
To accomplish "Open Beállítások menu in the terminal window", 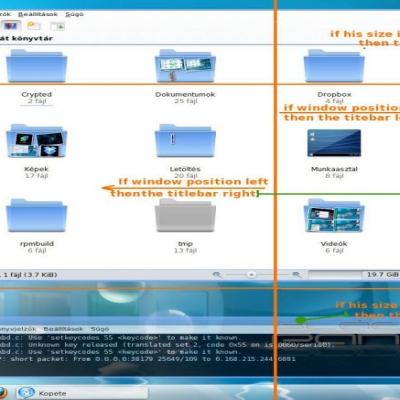I will click(x=63, y=329).
